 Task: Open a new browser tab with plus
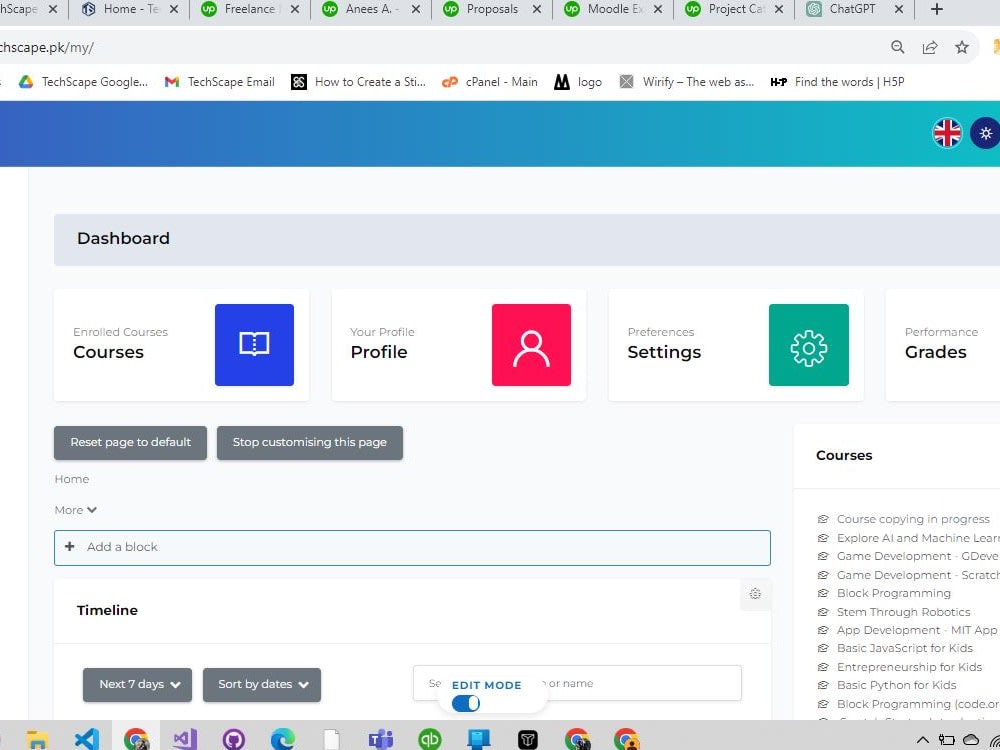(936, 9)
